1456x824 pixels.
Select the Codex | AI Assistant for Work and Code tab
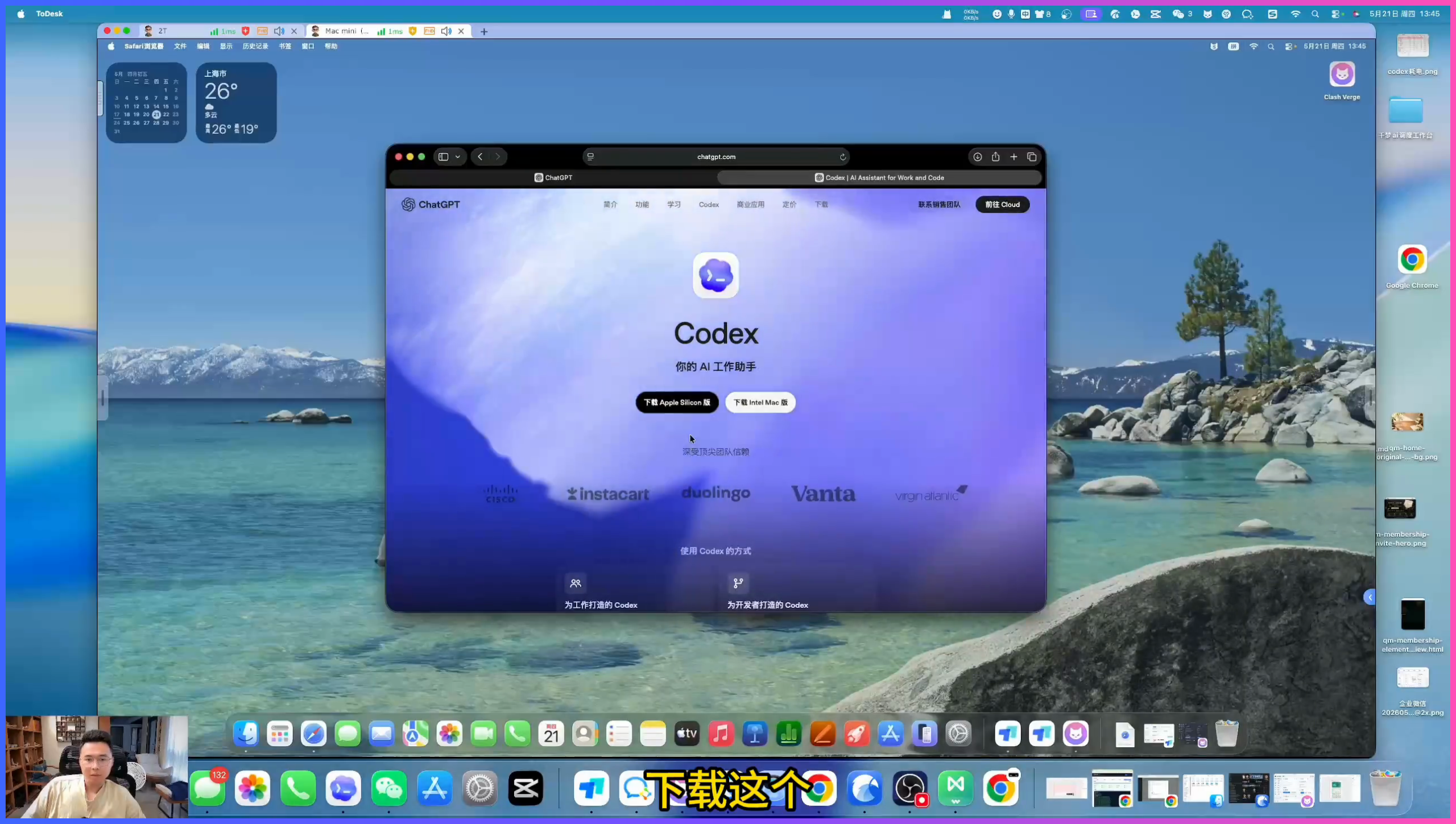tap(879, 177)
